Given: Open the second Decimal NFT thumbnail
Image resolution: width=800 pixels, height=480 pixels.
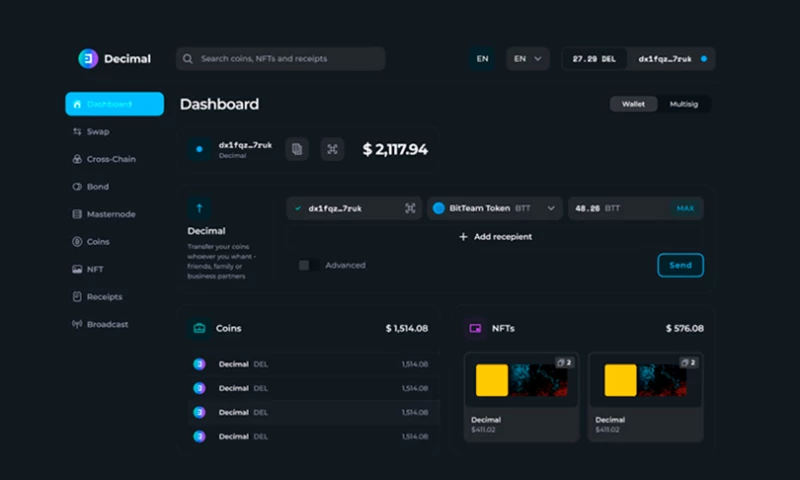Looking at the screenshot, I should [645, 380].
